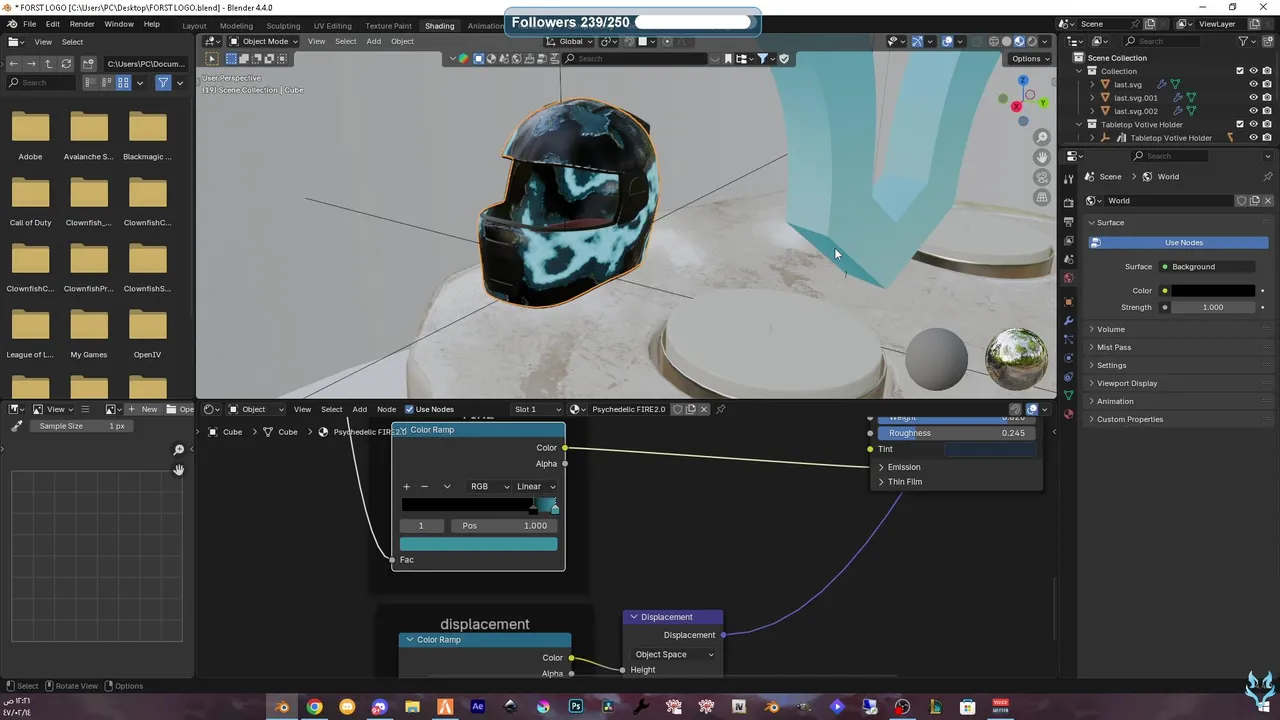Pin the node editor material (pin icon)
The image size is (1280, 720).
720,409
